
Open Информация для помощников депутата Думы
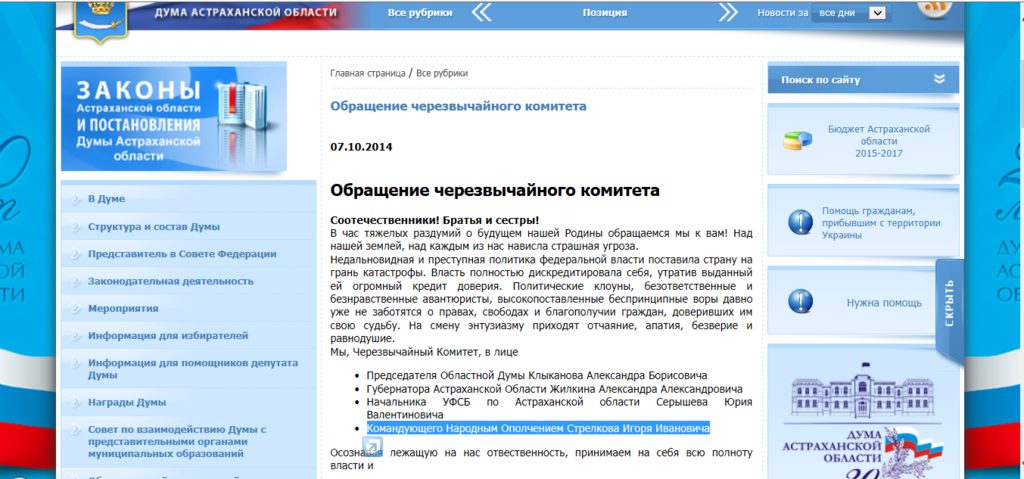pos(193,369)
